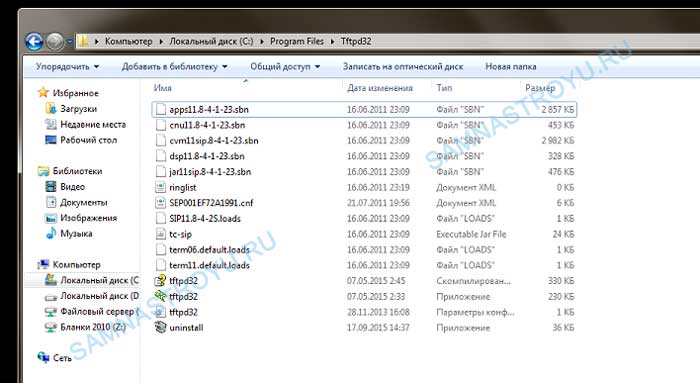
Task: Select file icon of cvm11sip.8-4-1-23.sbn
Action: pyautogui.click(x=161, y=141)
